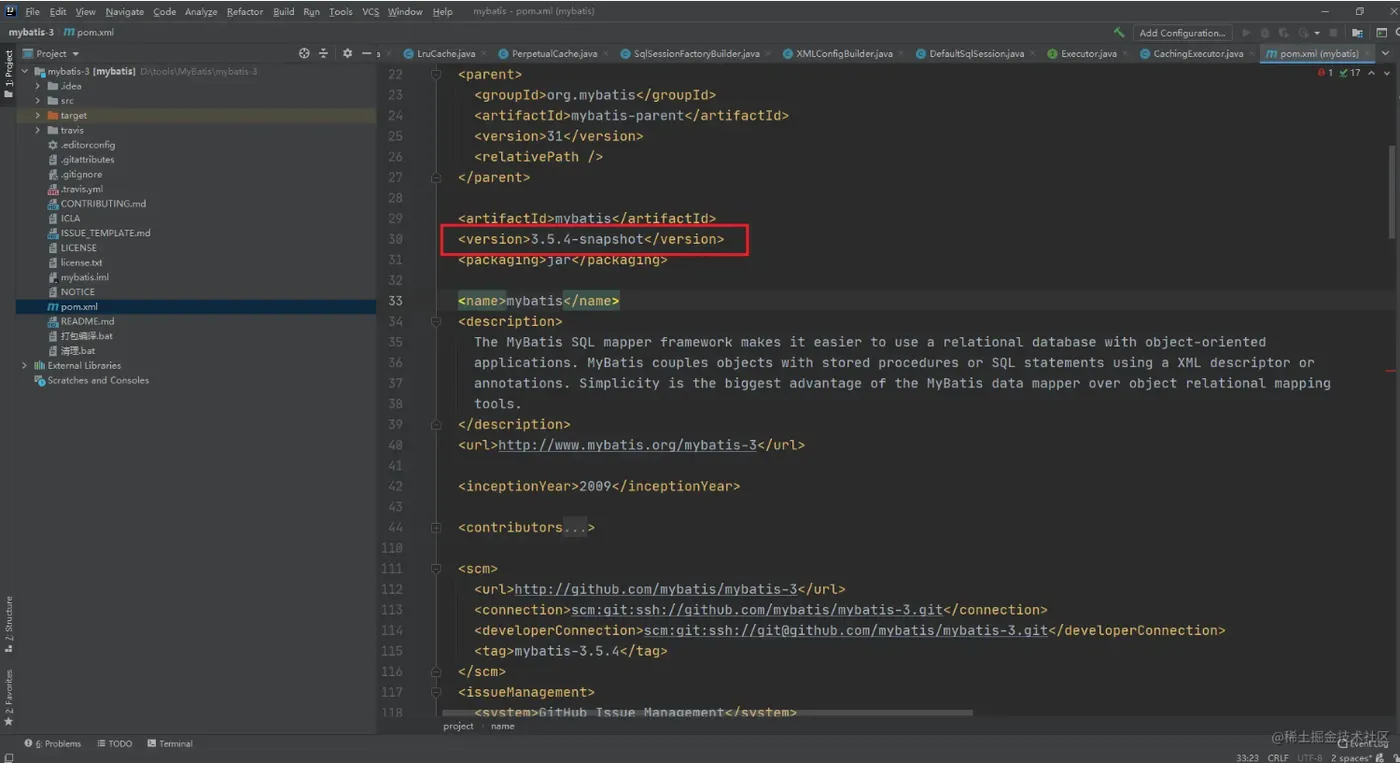Viewport: 1400px width, 763px height.
Task: Hide Project panel with the minus icon
Action: click(366, 53)
